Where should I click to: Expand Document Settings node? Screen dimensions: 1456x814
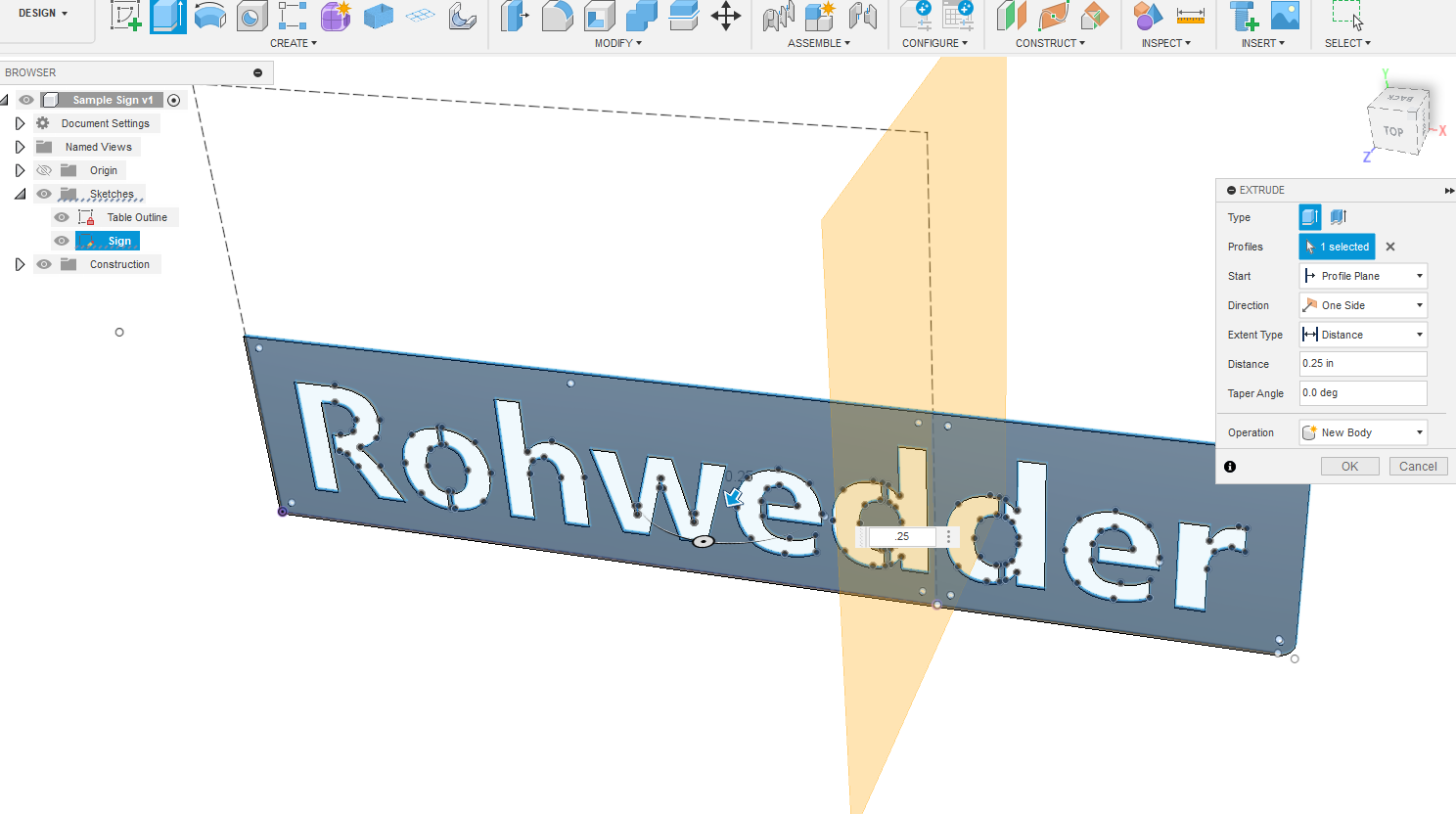[x=20, y=123]
